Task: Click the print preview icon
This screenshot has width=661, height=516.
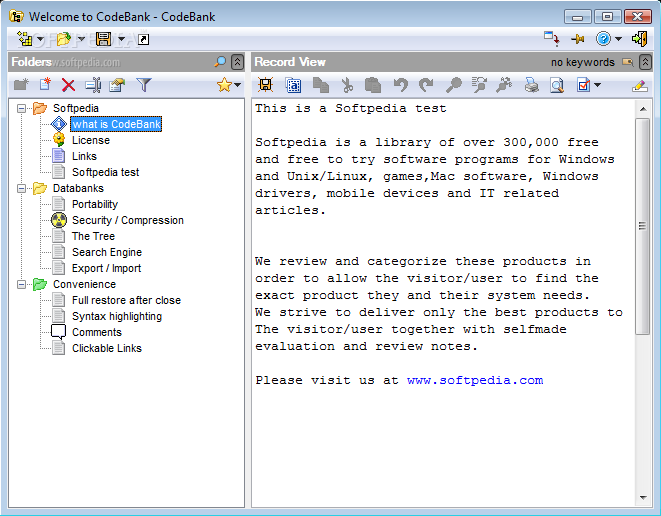Action: [557, 85]
